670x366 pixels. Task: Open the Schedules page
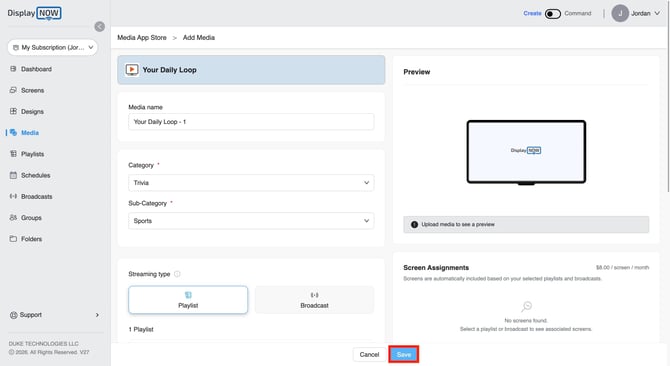click(x=35, y=175)
